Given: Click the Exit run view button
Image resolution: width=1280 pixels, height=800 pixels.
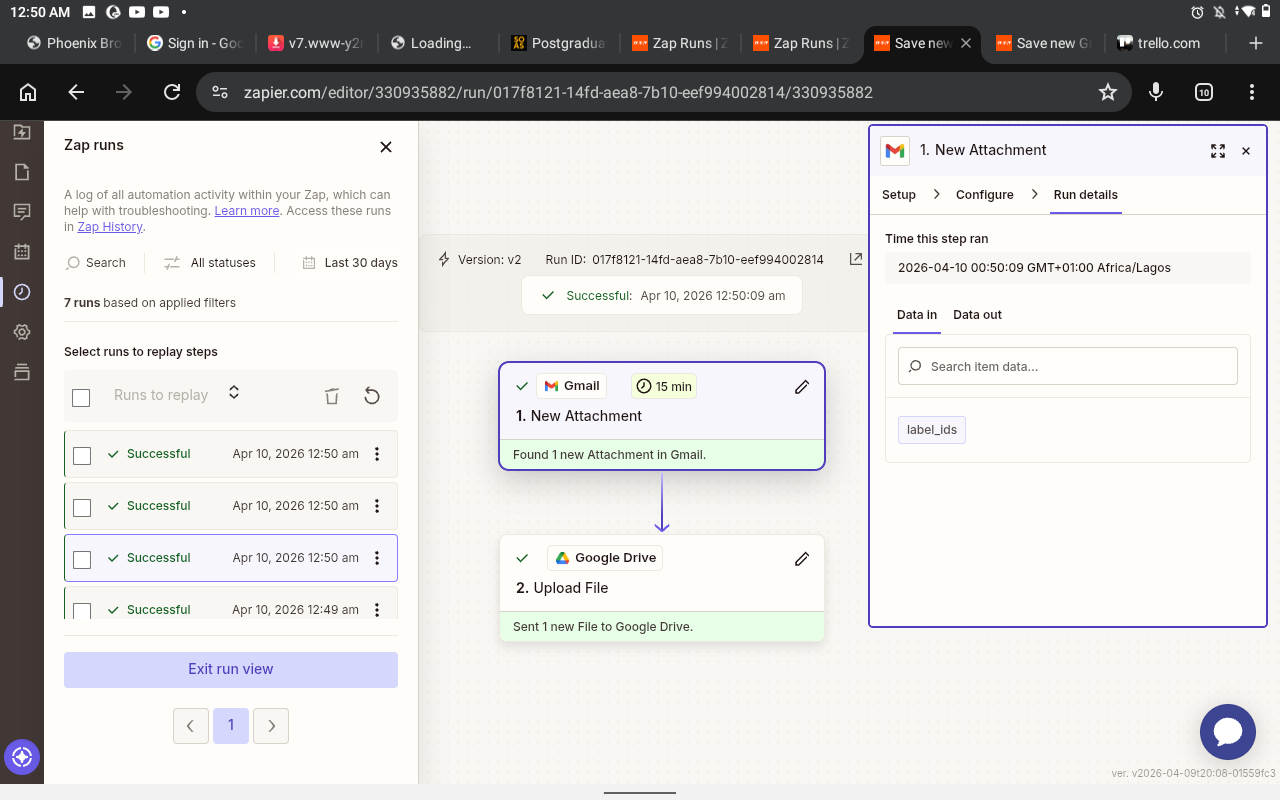Looking at the screenshot, I should 230,669.
